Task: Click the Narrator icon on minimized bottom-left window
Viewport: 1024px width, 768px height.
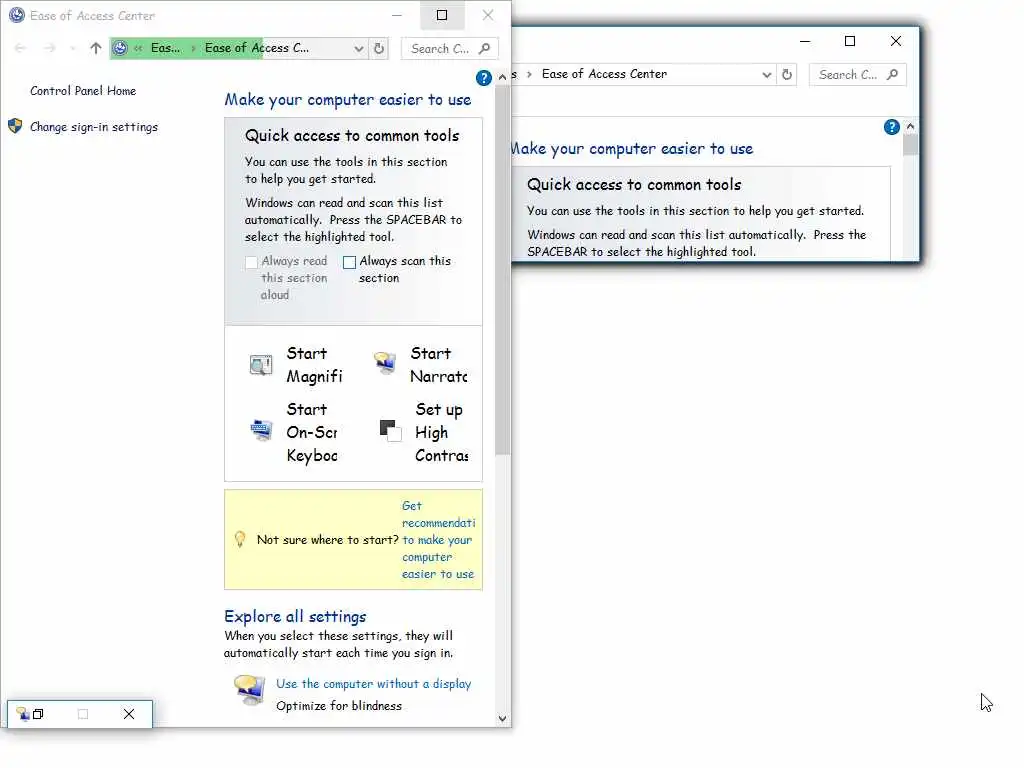Action: click(x=23, y=714)
